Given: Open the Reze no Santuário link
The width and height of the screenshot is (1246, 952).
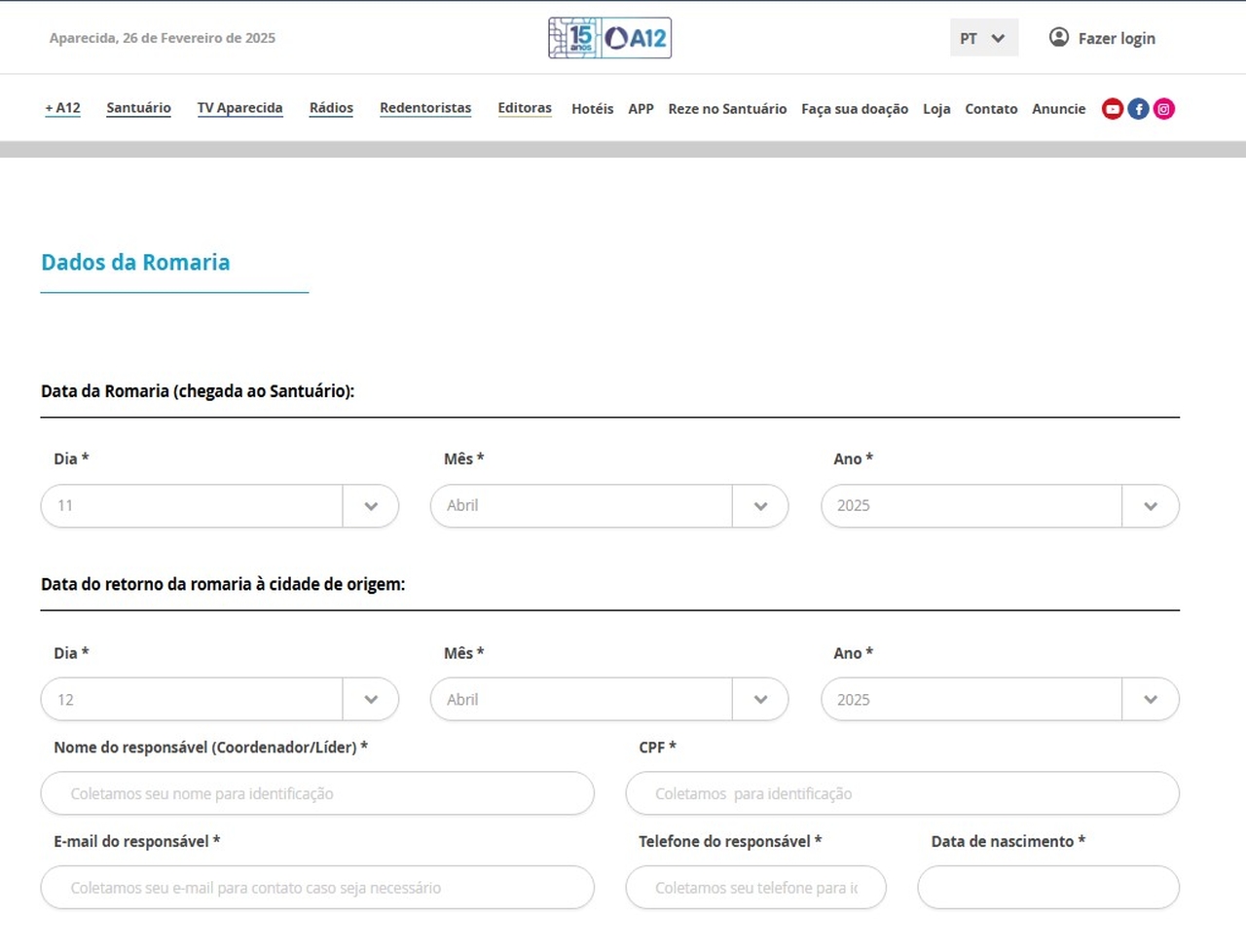Looking at the screenshot, I should coord(727,109).
